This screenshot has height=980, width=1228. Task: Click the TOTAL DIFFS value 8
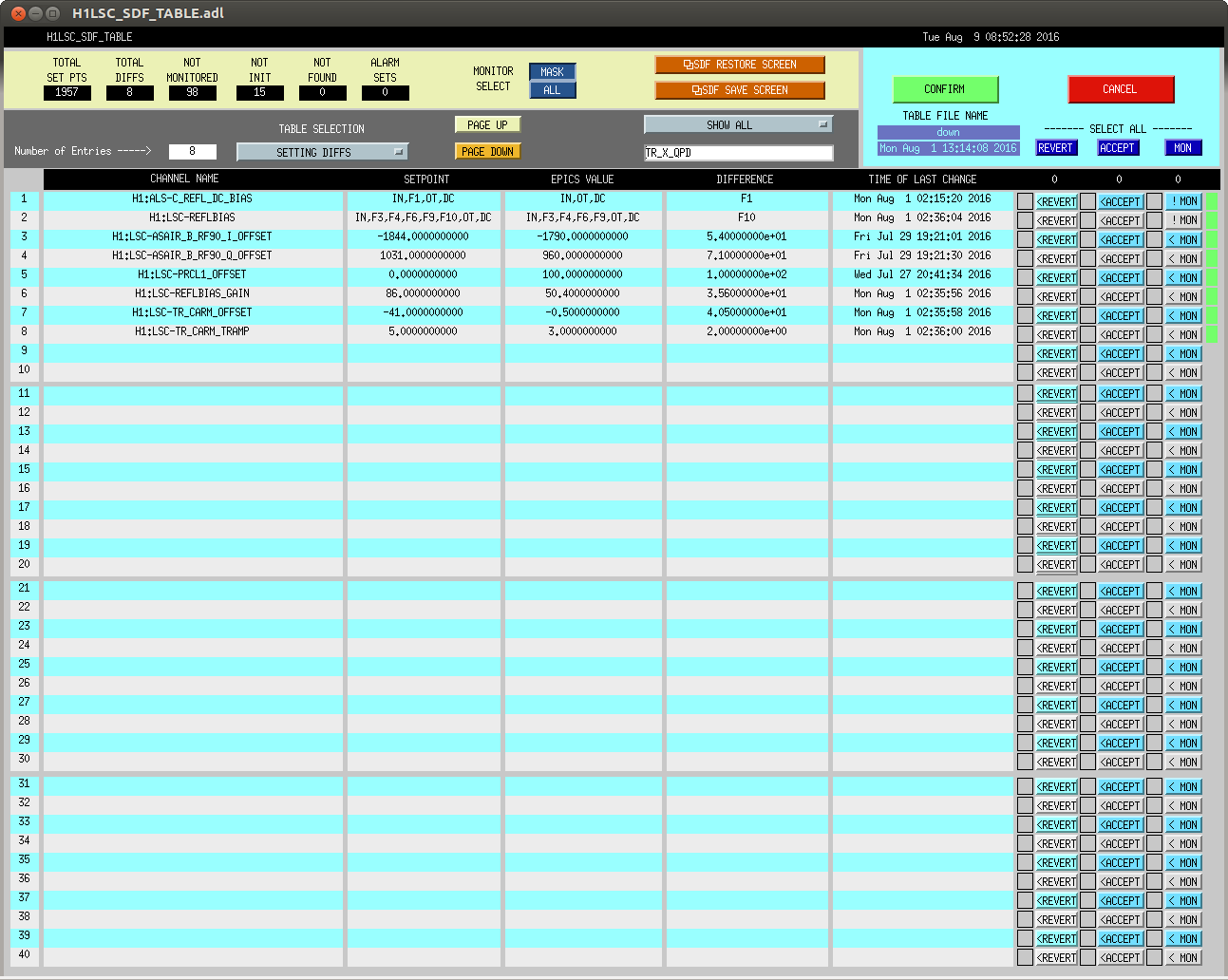129,93
